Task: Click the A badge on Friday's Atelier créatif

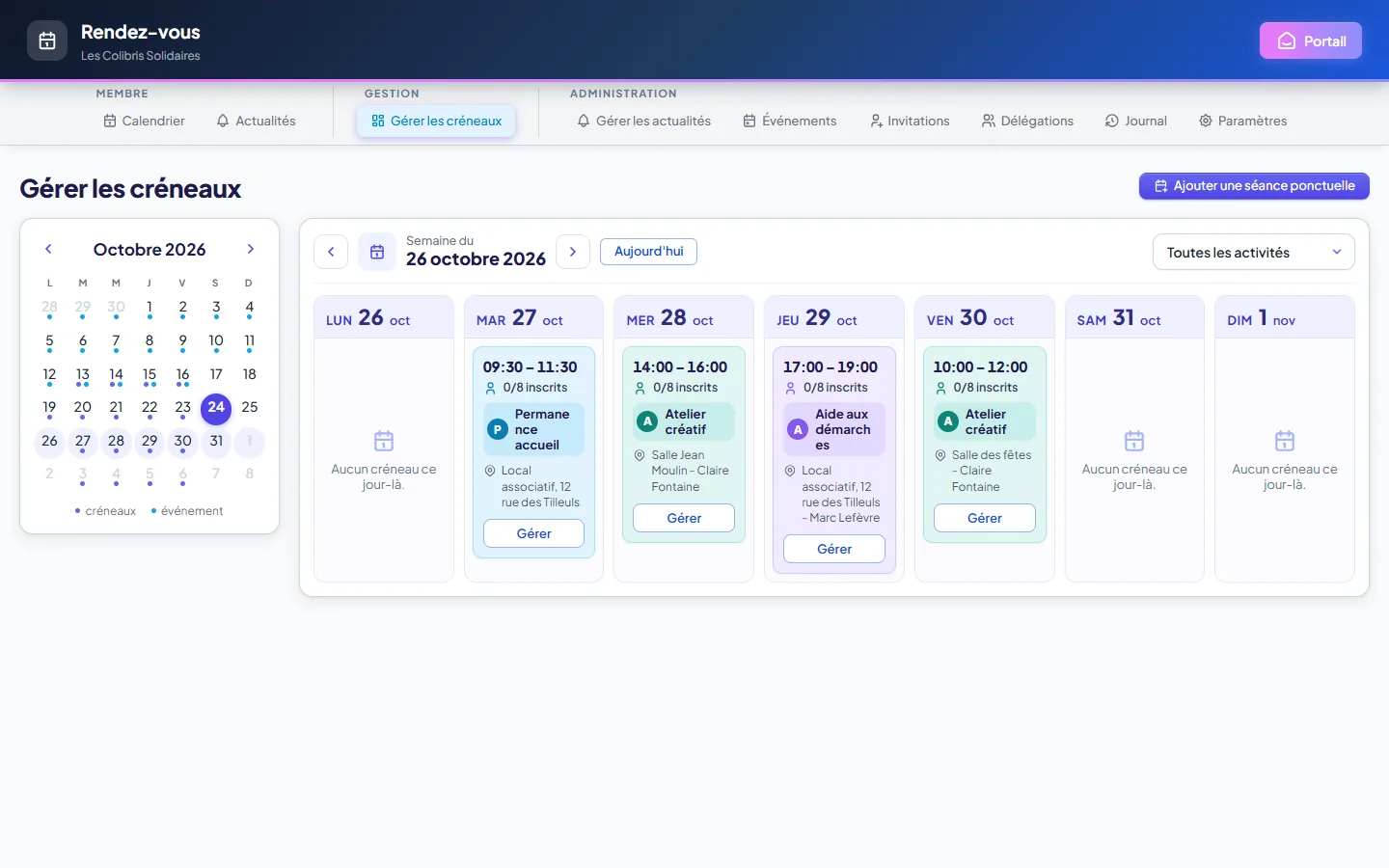Action: pos(948,421)
